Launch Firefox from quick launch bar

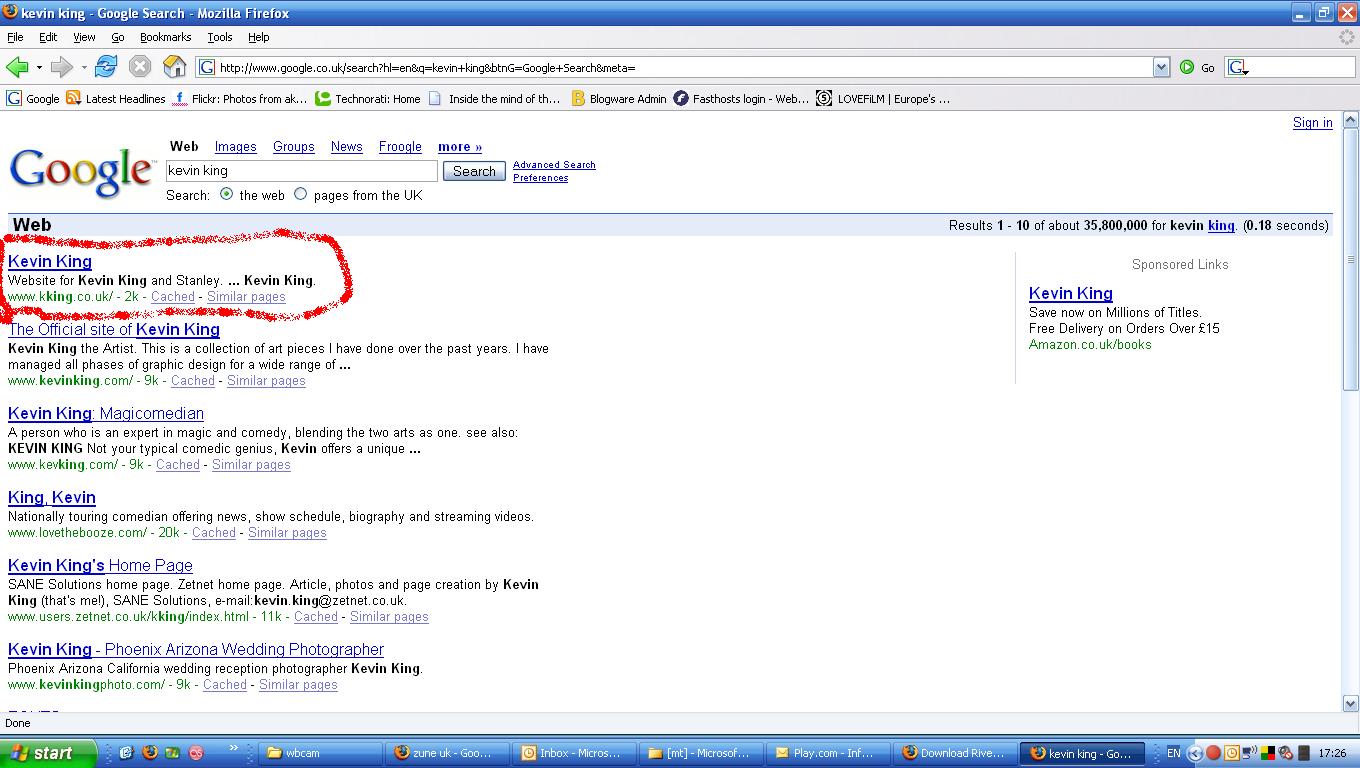pyautogui.click(x=150, y=753)
